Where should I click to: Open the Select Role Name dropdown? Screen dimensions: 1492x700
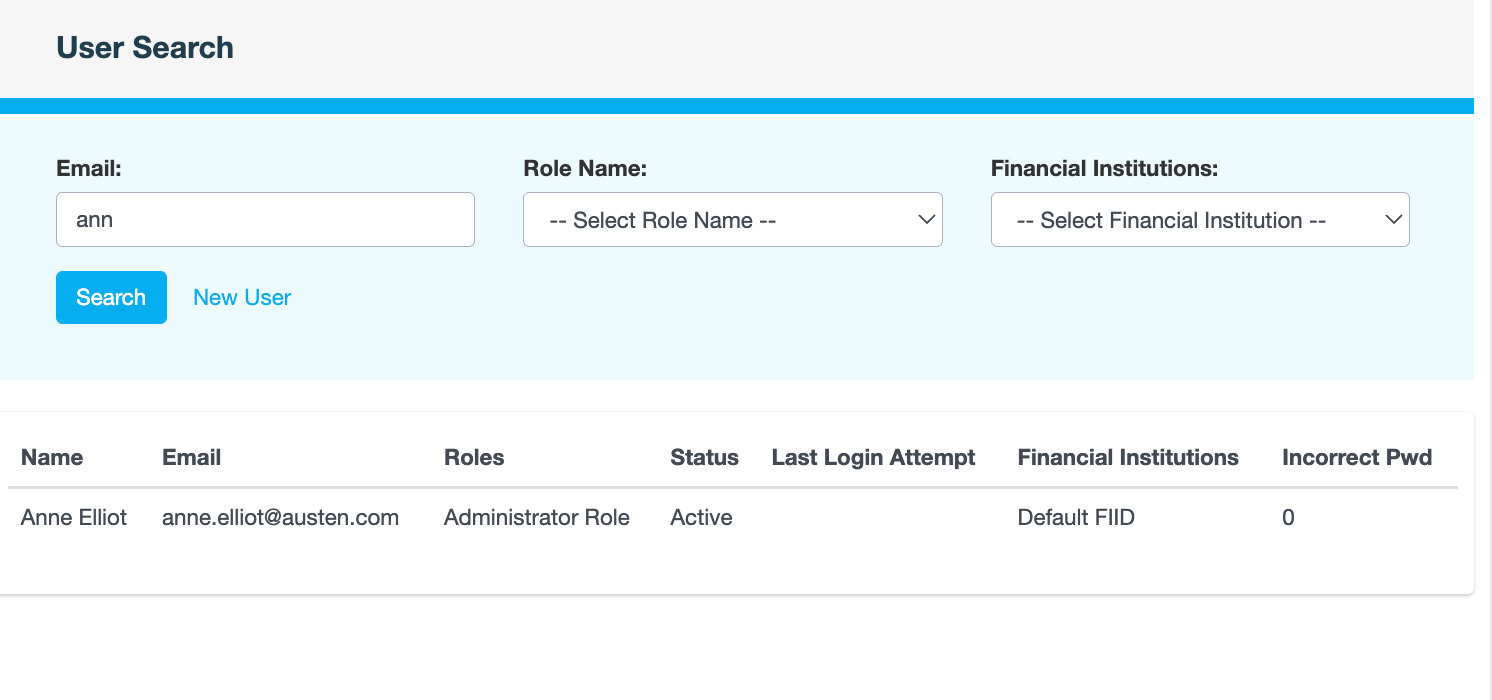732,220
